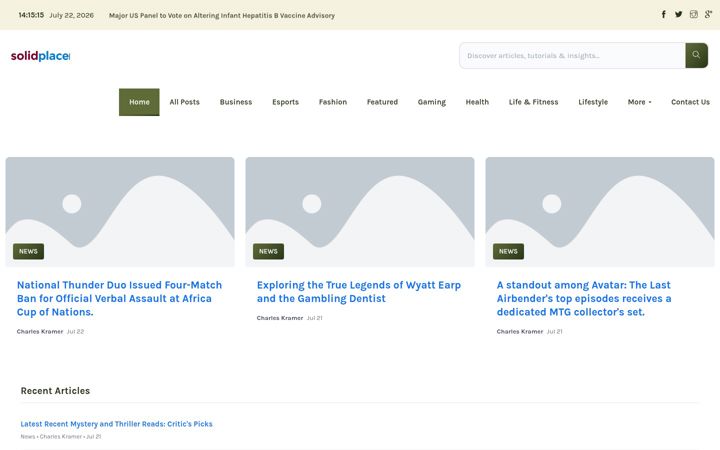Viewport: 720px width, 450px height.
Task: Click the National Thunder Duo article thumbnail
Action: (120, 212)
